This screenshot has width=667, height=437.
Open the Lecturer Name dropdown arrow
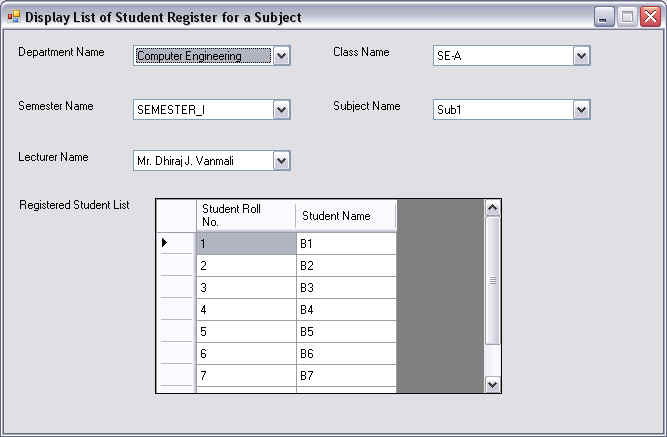point(282,160)
